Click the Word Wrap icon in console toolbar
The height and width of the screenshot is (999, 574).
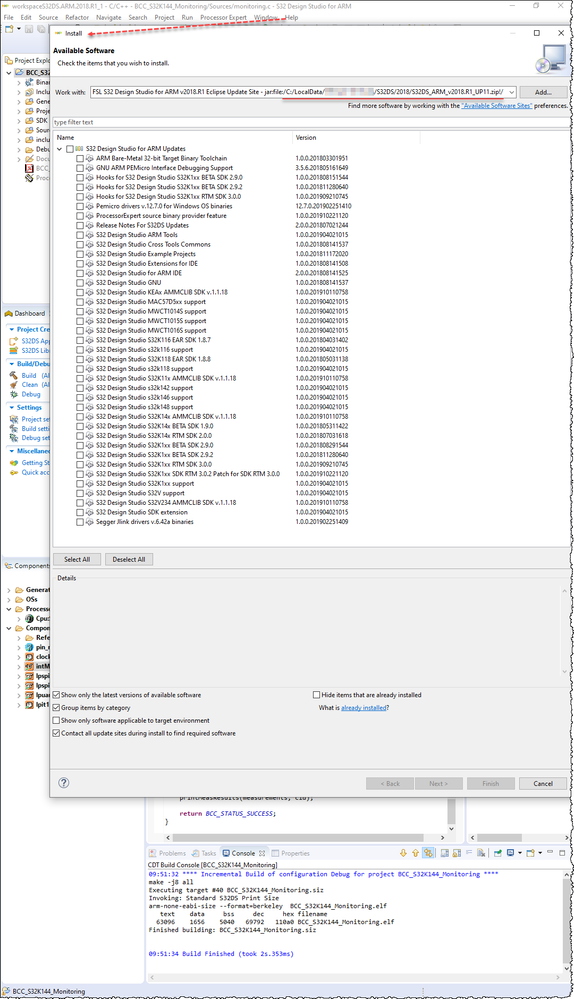[468, 852]
